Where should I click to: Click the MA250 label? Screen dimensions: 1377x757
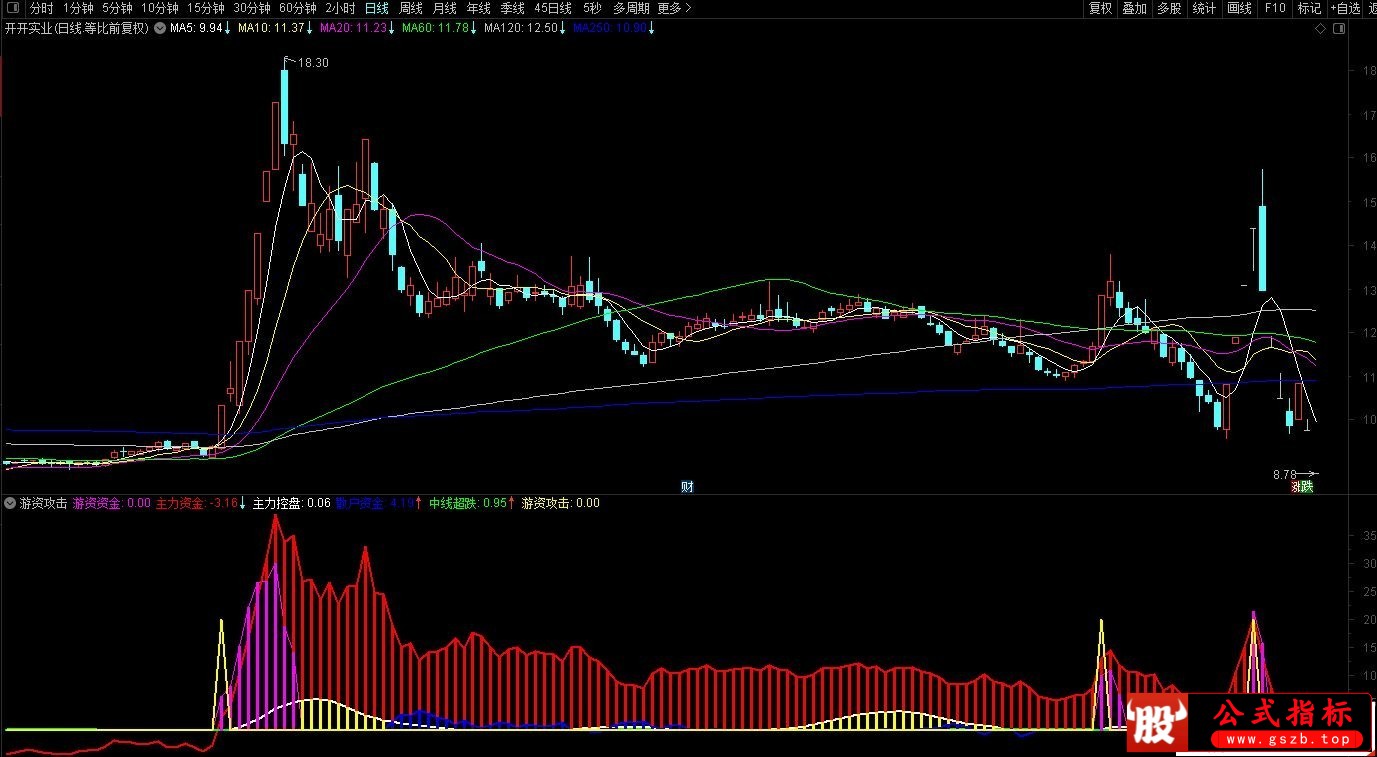pyautogui.click(x=610, y=29)
